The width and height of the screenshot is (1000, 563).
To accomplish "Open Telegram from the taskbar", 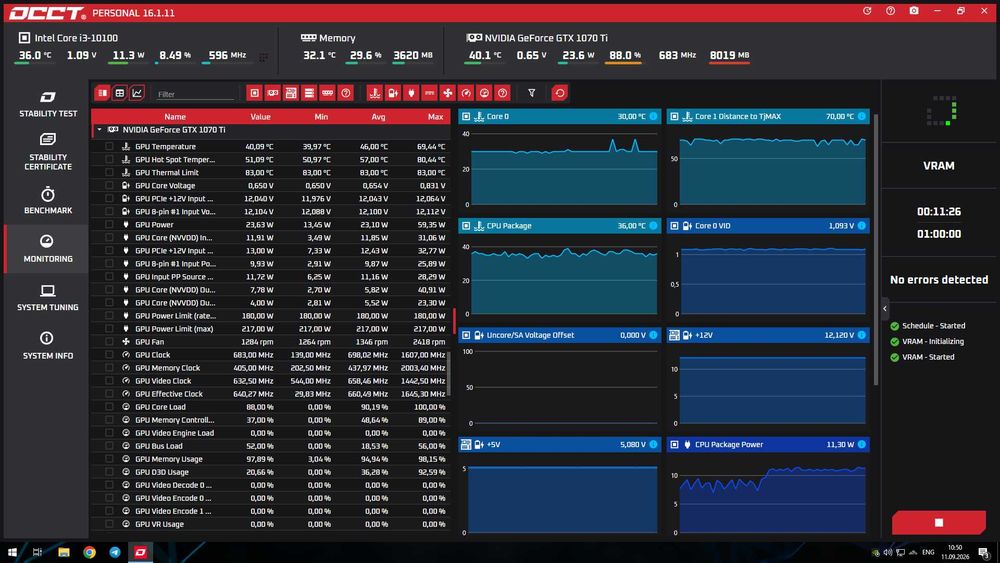I will pos(115,552).
